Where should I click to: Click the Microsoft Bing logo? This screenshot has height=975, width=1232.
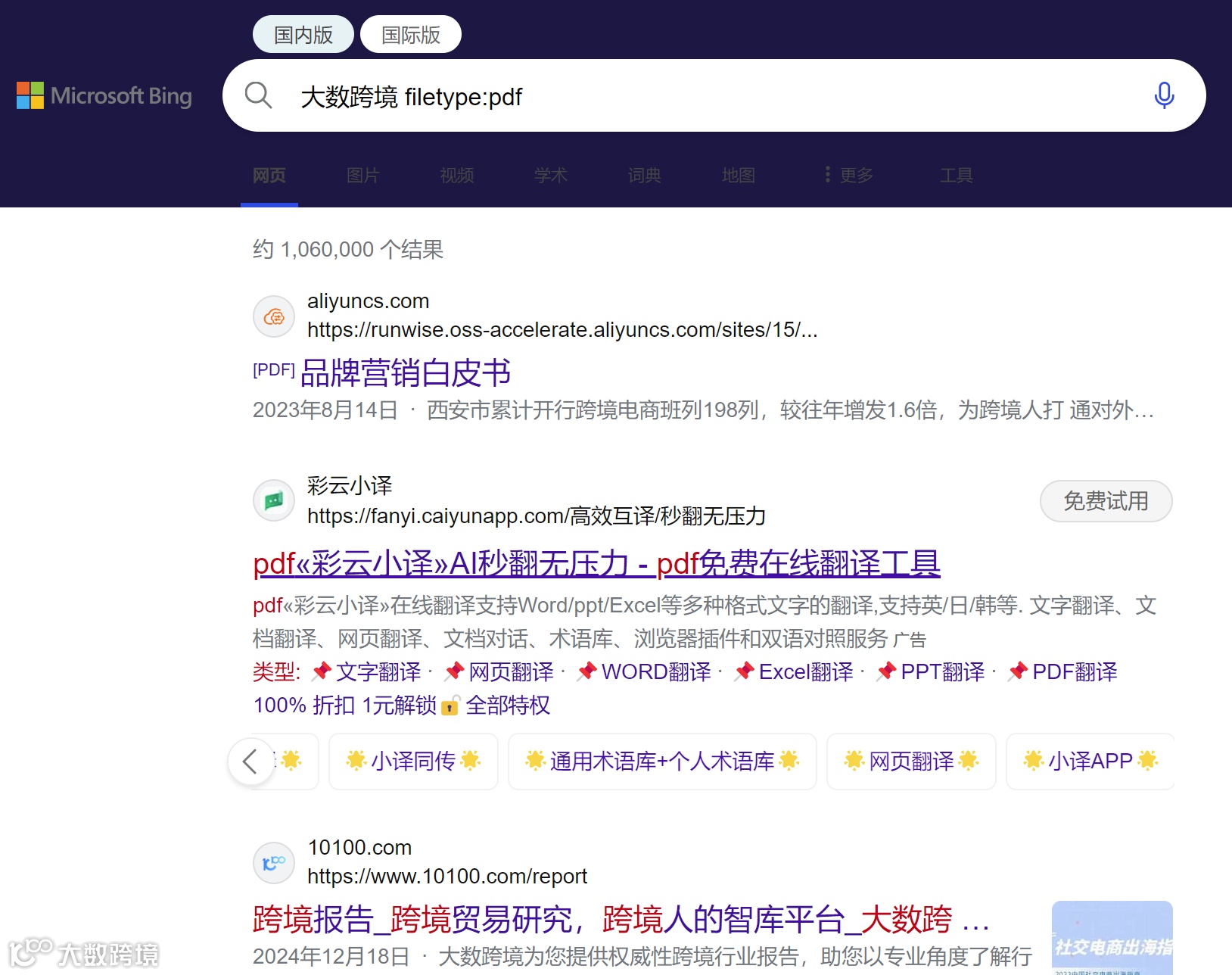tap(104, 95)
